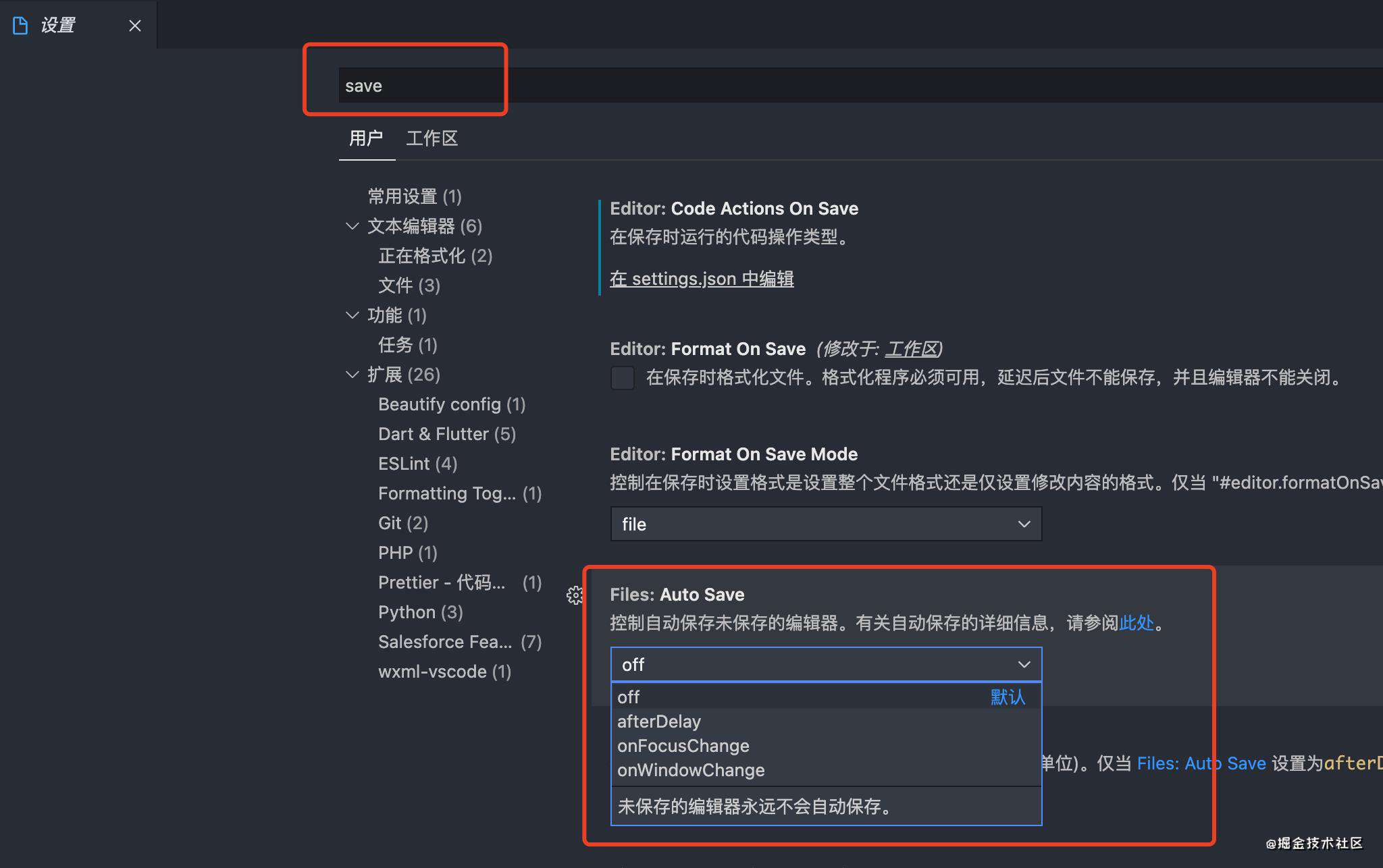
Task: Switch to the 工作区 settings tab
Action: 432,138
